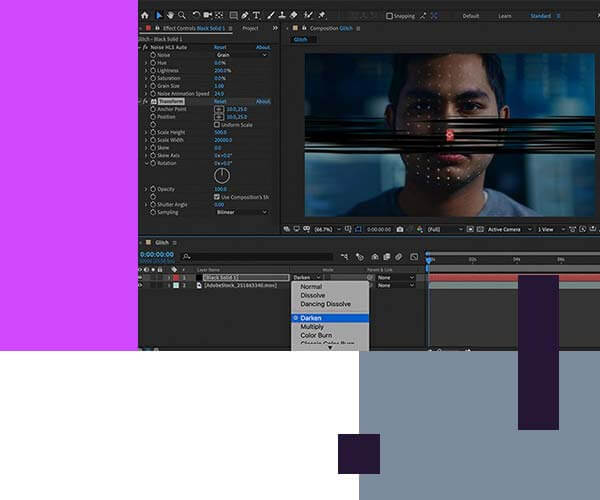Click the Anchor Point crosshair picker button
The width and height of the screenshot is (600, 500).
click(x=219, y=109)
